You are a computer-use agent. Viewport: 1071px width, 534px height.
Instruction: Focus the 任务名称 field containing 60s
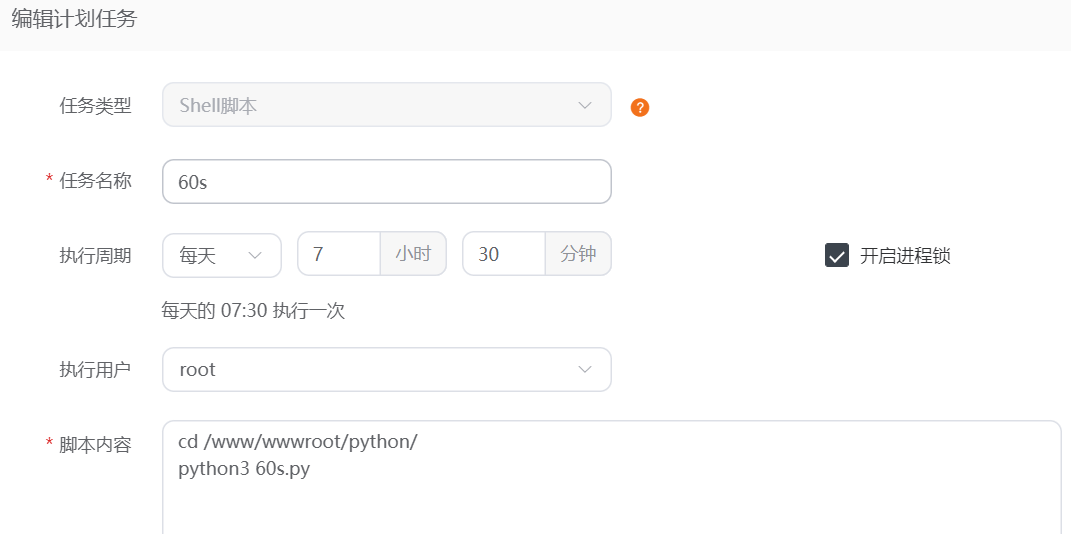(385, 182)
